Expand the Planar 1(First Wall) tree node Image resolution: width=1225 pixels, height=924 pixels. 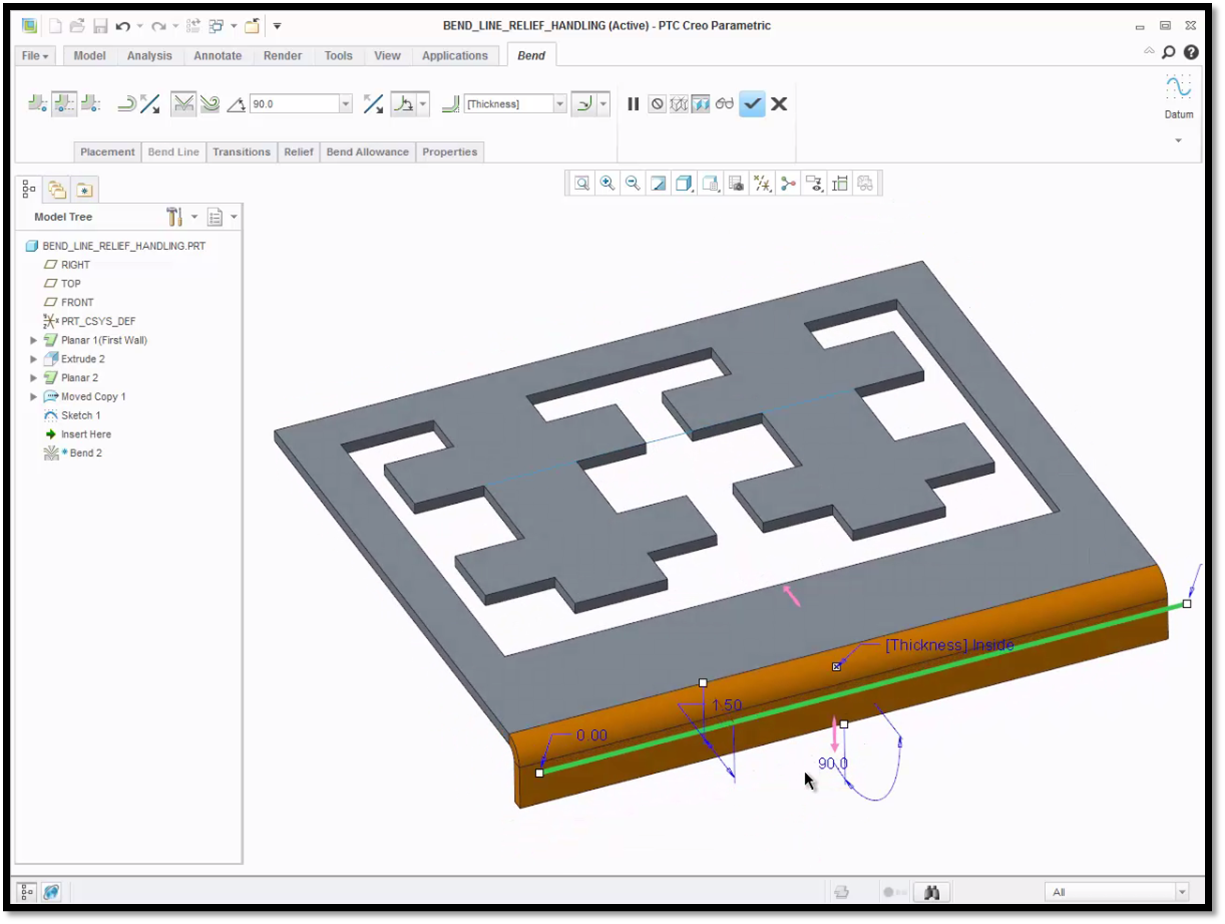[x=34, y=340]
